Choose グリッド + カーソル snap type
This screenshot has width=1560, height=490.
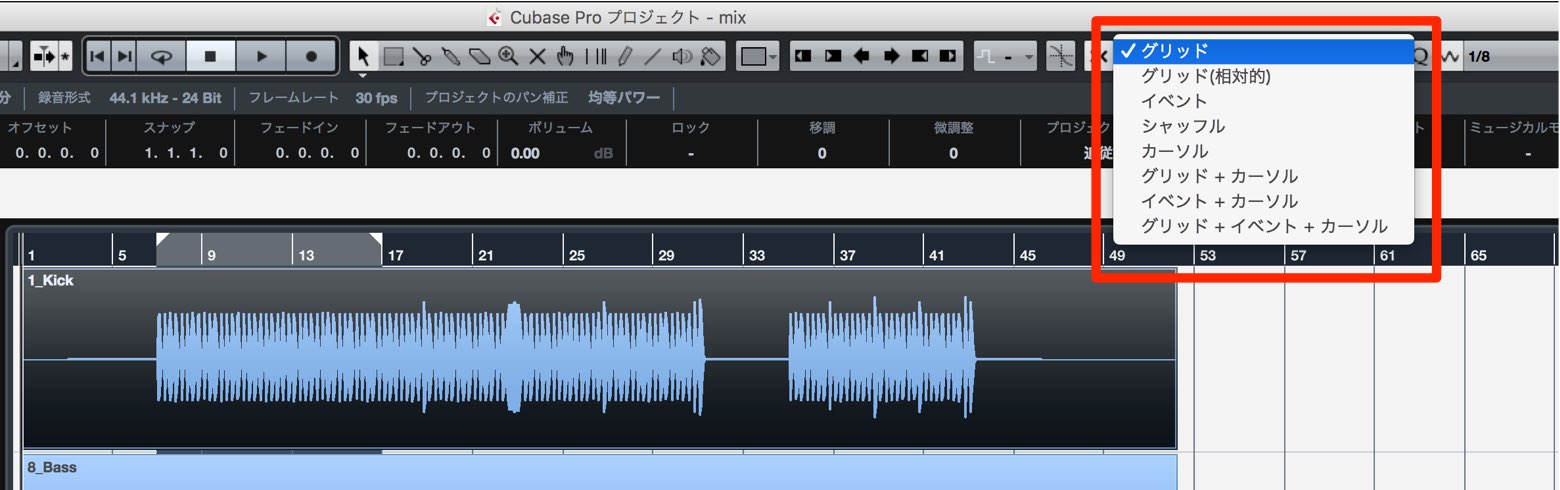tap(1263, 176)
